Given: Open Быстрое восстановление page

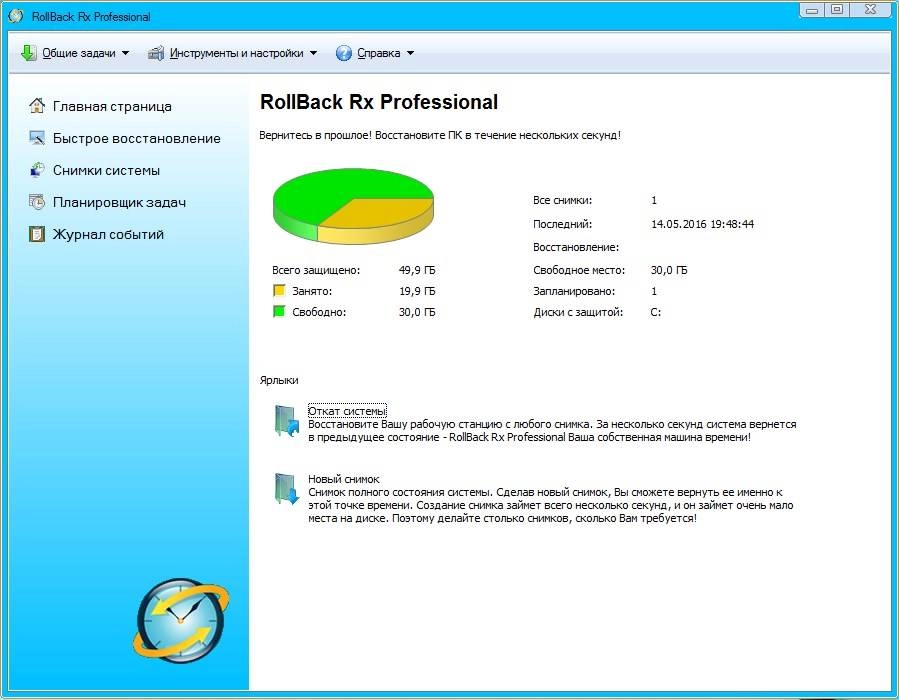Looking at the screenshot, I should tap(136, 138).
